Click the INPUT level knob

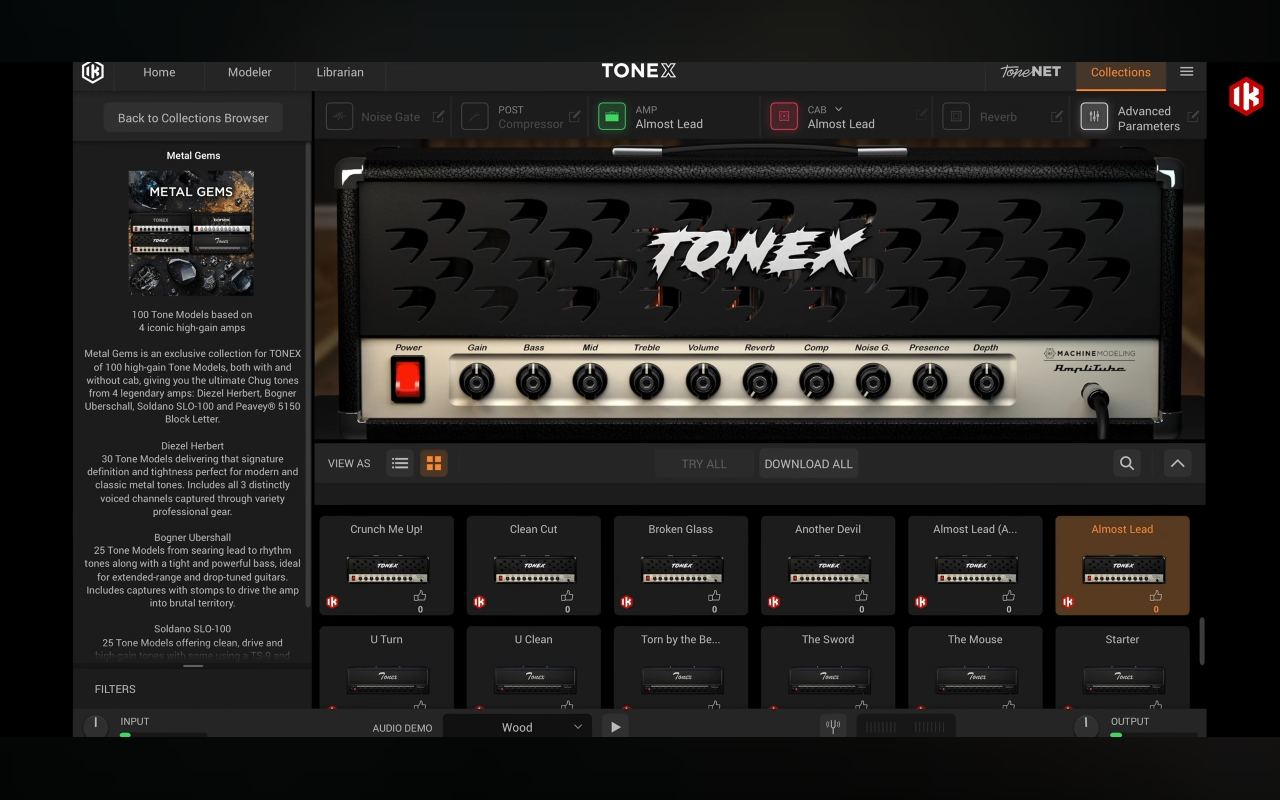(96, 725)
